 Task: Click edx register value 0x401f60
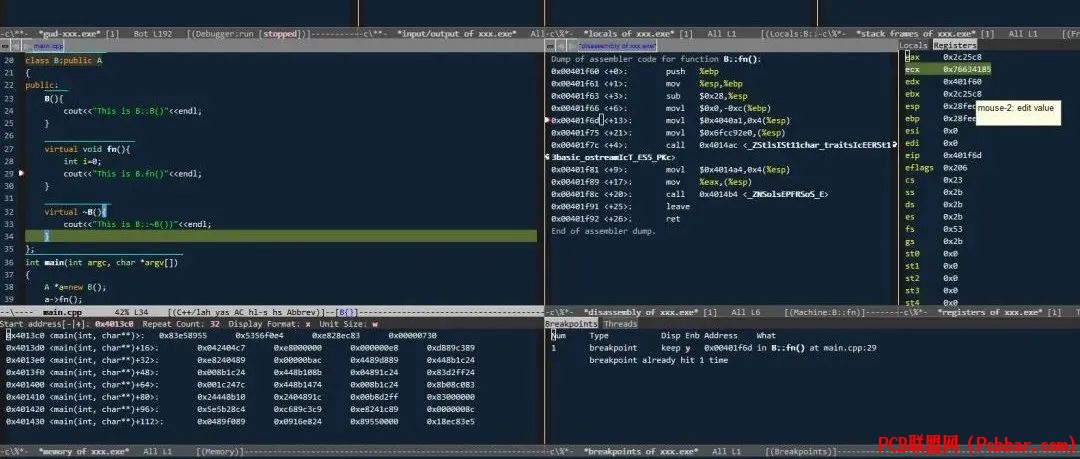962,82
